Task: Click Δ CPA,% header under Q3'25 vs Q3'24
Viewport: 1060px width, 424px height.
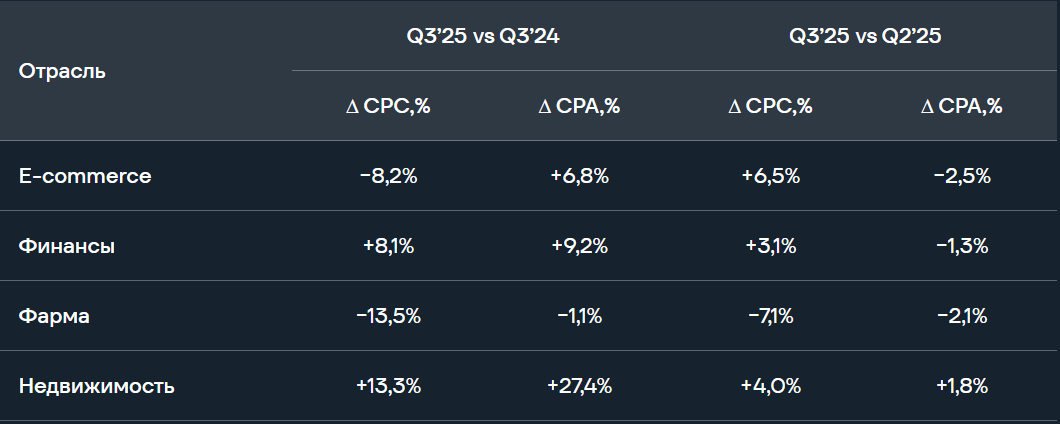Action: coord(579,106)
